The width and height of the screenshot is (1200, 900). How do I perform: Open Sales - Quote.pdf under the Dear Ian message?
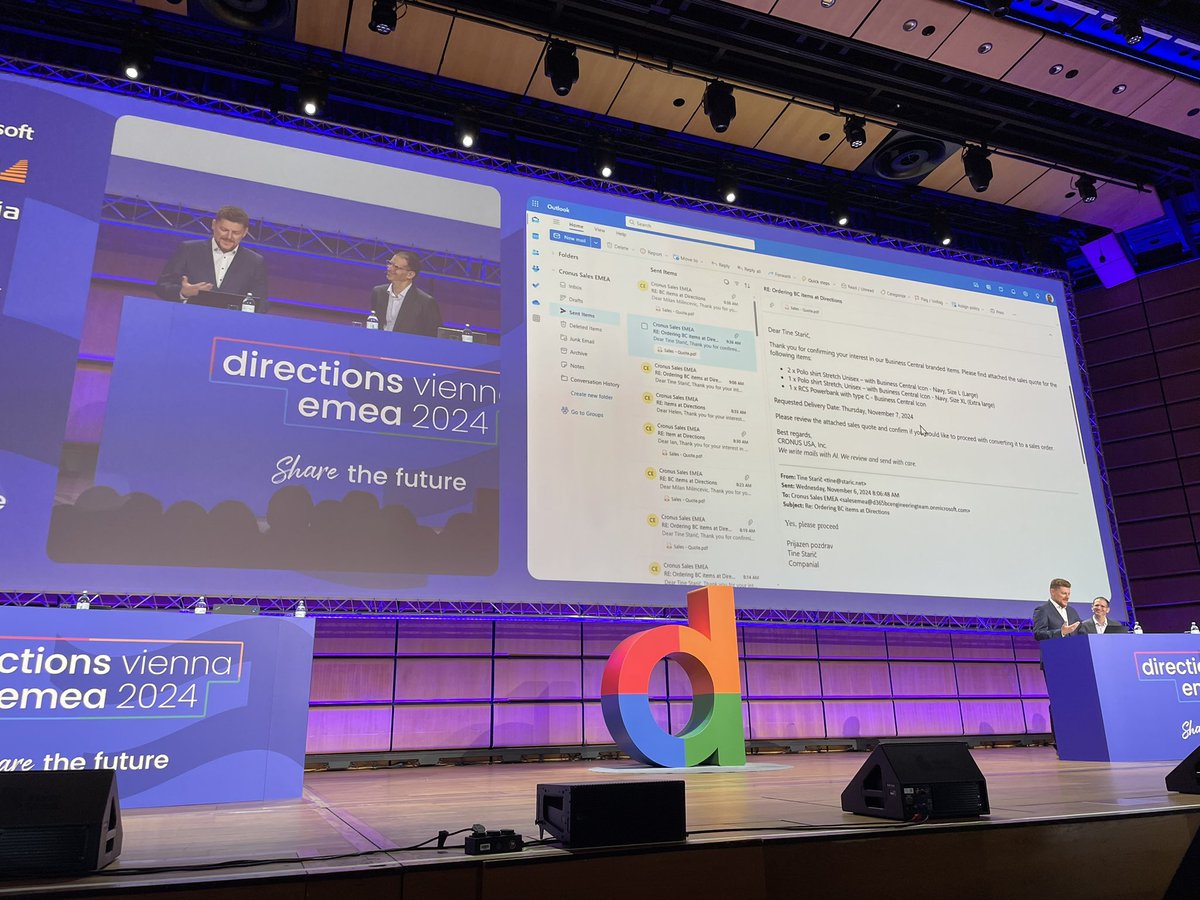pyautogui.click(x=683, y=455)
